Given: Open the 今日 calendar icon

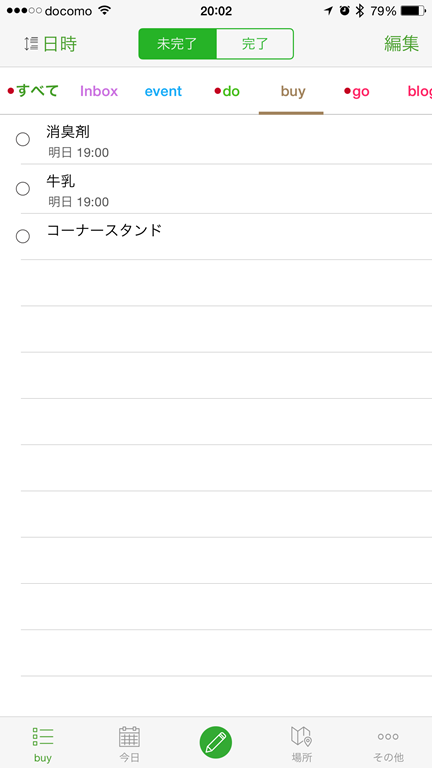Looking at the screenshot, I should point(129,736).
